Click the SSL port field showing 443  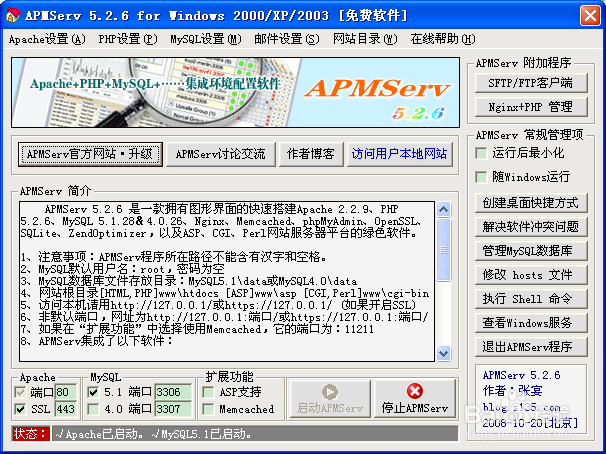coord(66,409)
